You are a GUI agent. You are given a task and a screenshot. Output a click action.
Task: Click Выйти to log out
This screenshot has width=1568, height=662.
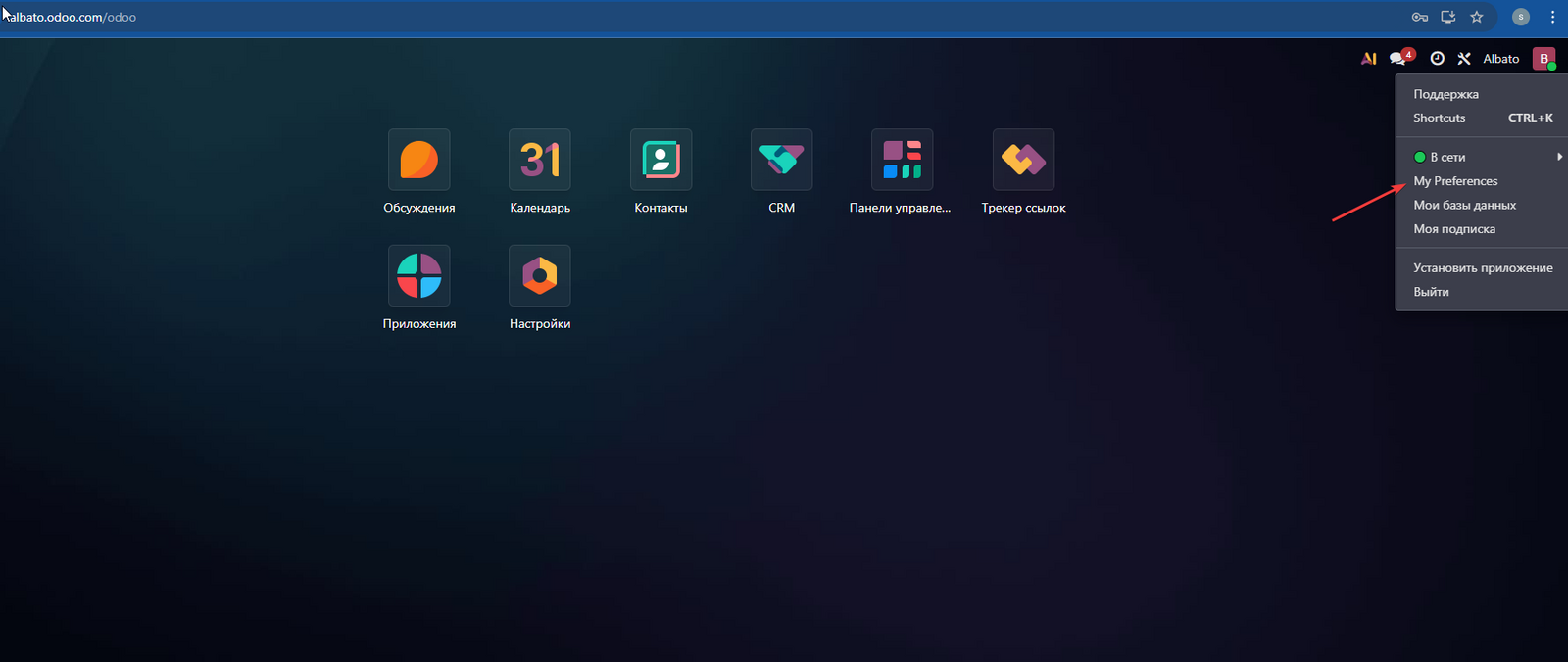tap(1431, 292)
